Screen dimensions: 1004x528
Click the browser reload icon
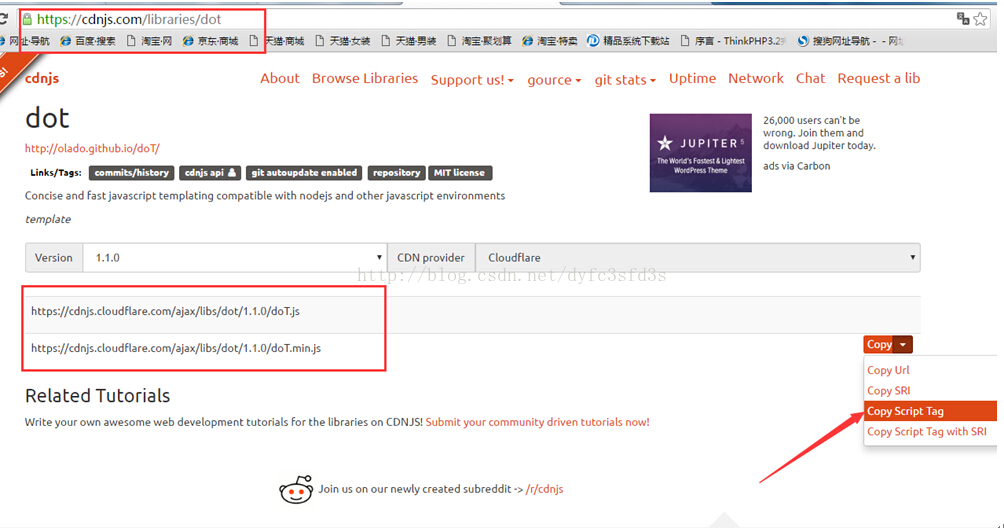click(3, 19)
